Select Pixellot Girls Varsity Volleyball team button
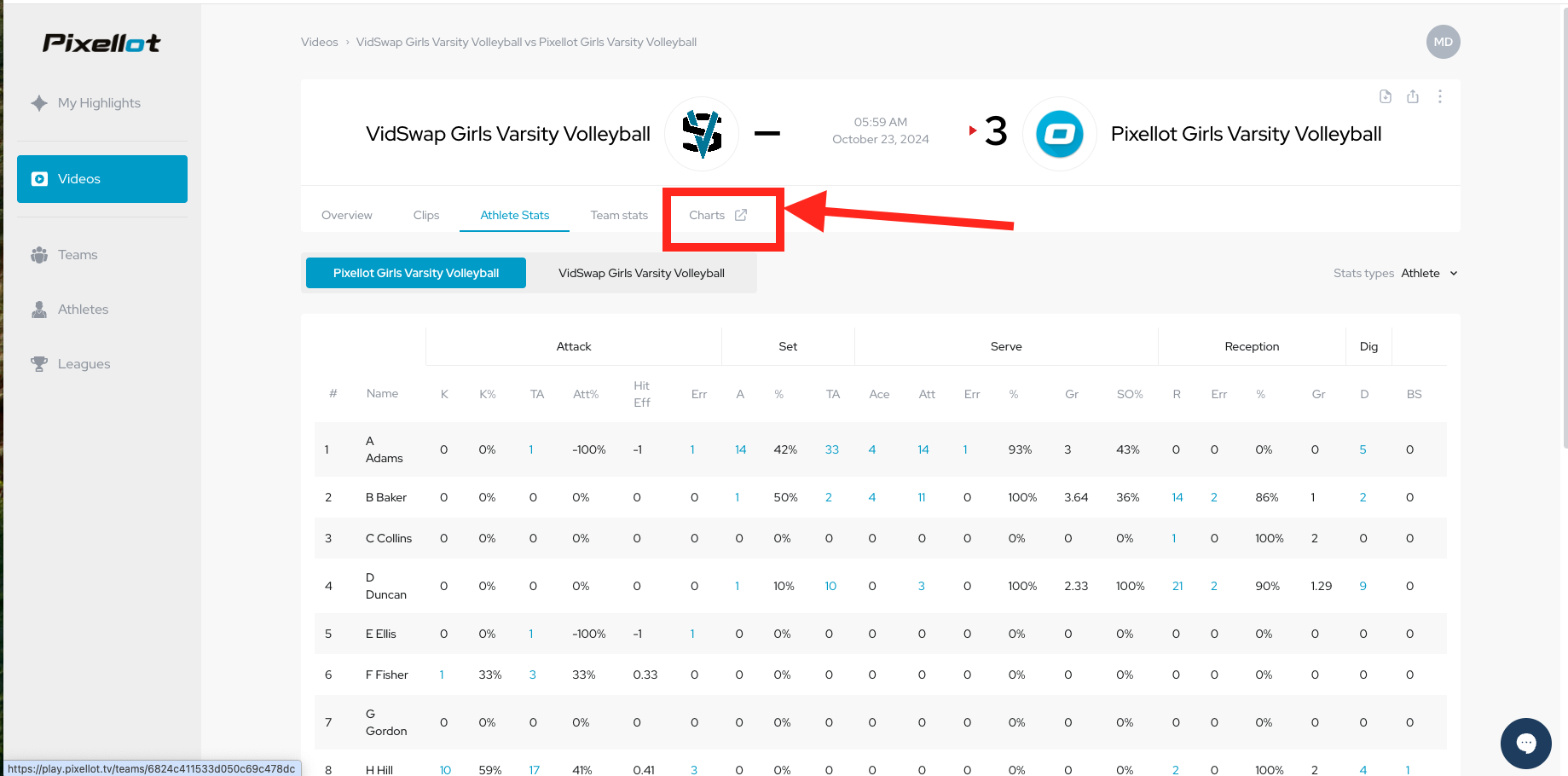The image size is (1568, 776). point(416,273)
